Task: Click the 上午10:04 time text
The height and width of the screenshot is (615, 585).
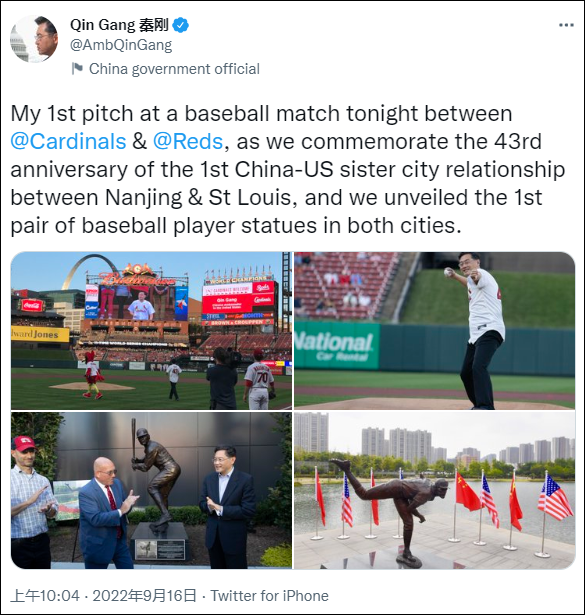Action: pos(45,595)
